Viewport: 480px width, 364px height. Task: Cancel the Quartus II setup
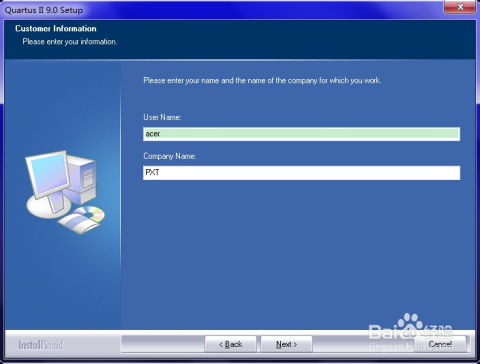pyautogui.click(x=440, y=344)
